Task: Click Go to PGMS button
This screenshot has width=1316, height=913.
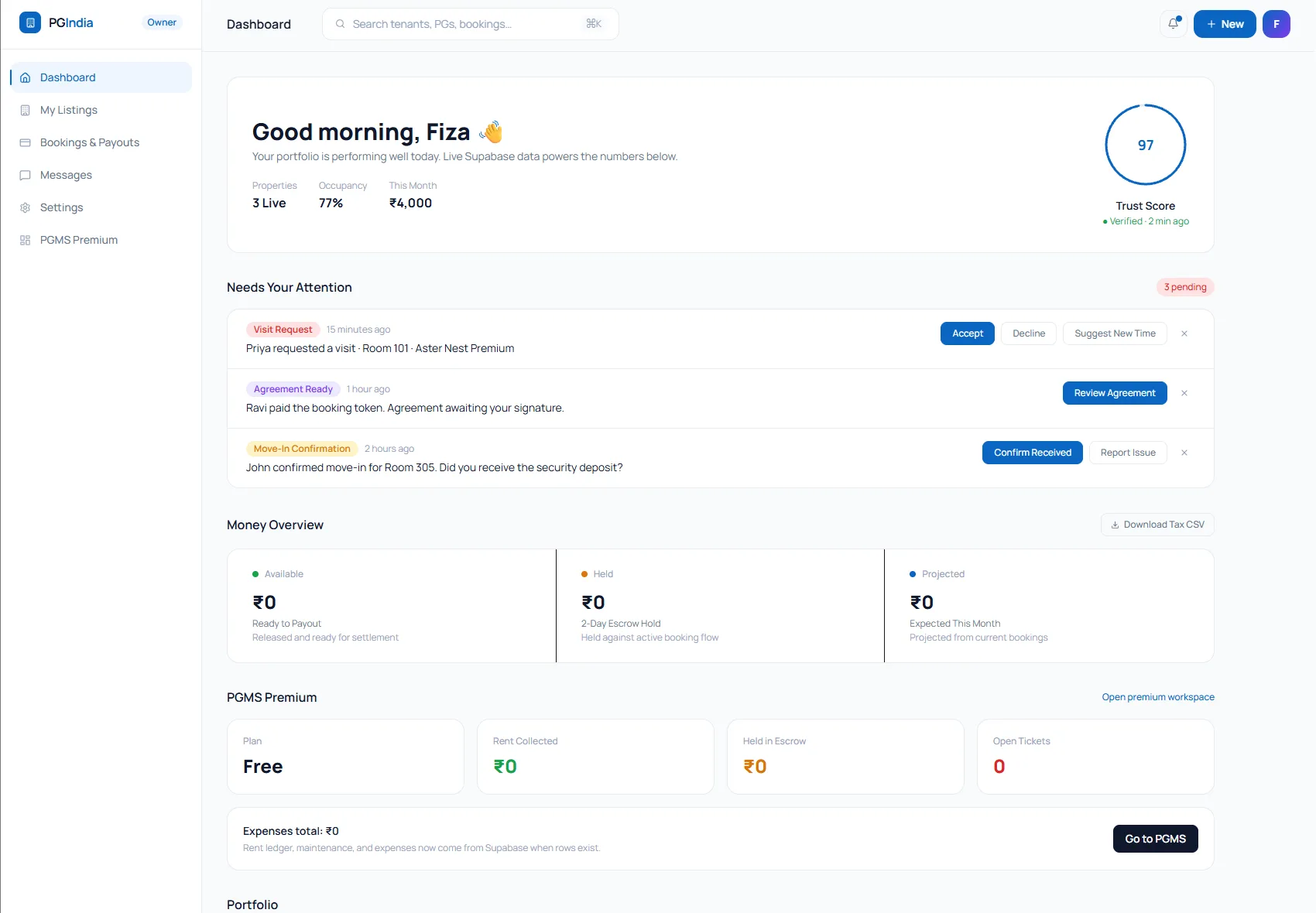Action: [1156, 839]
